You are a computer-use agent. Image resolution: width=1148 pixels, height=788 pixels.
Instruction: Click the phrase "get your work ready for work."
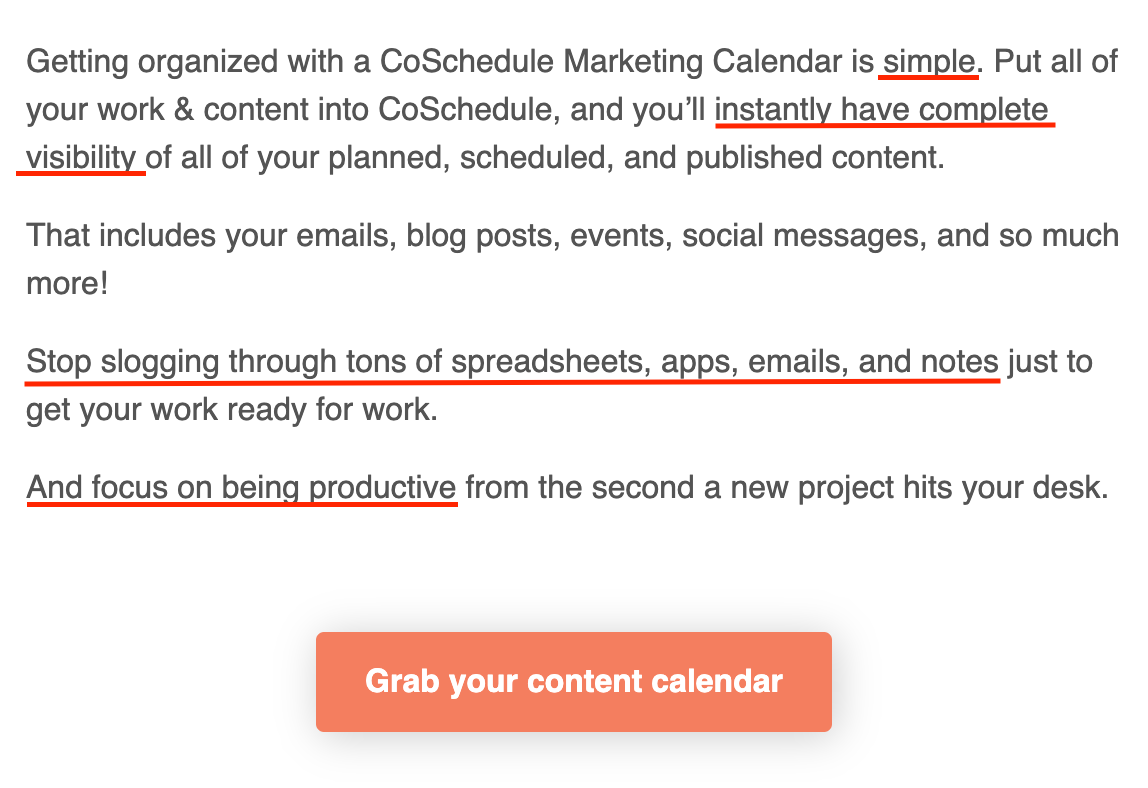coord(232,410)
